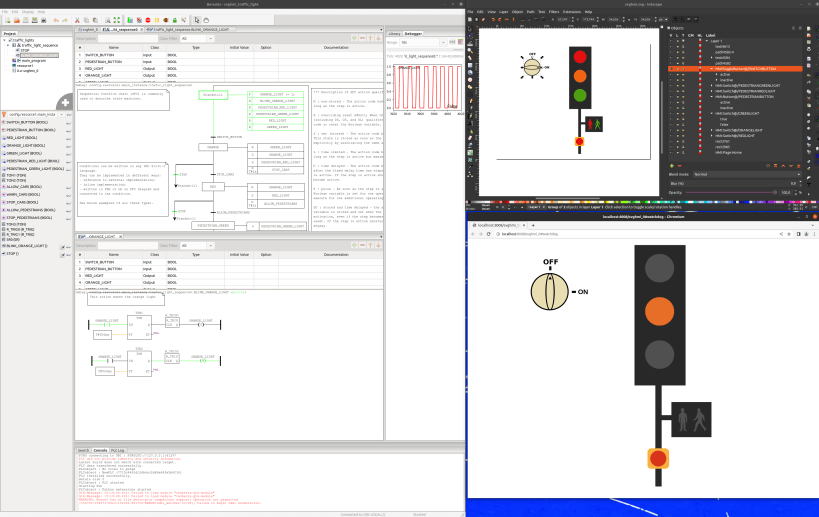Screen dimensions: 819x517
Task: Click the green add layer icon in Inkscape Objects panel
Action: tap(672, 166)
